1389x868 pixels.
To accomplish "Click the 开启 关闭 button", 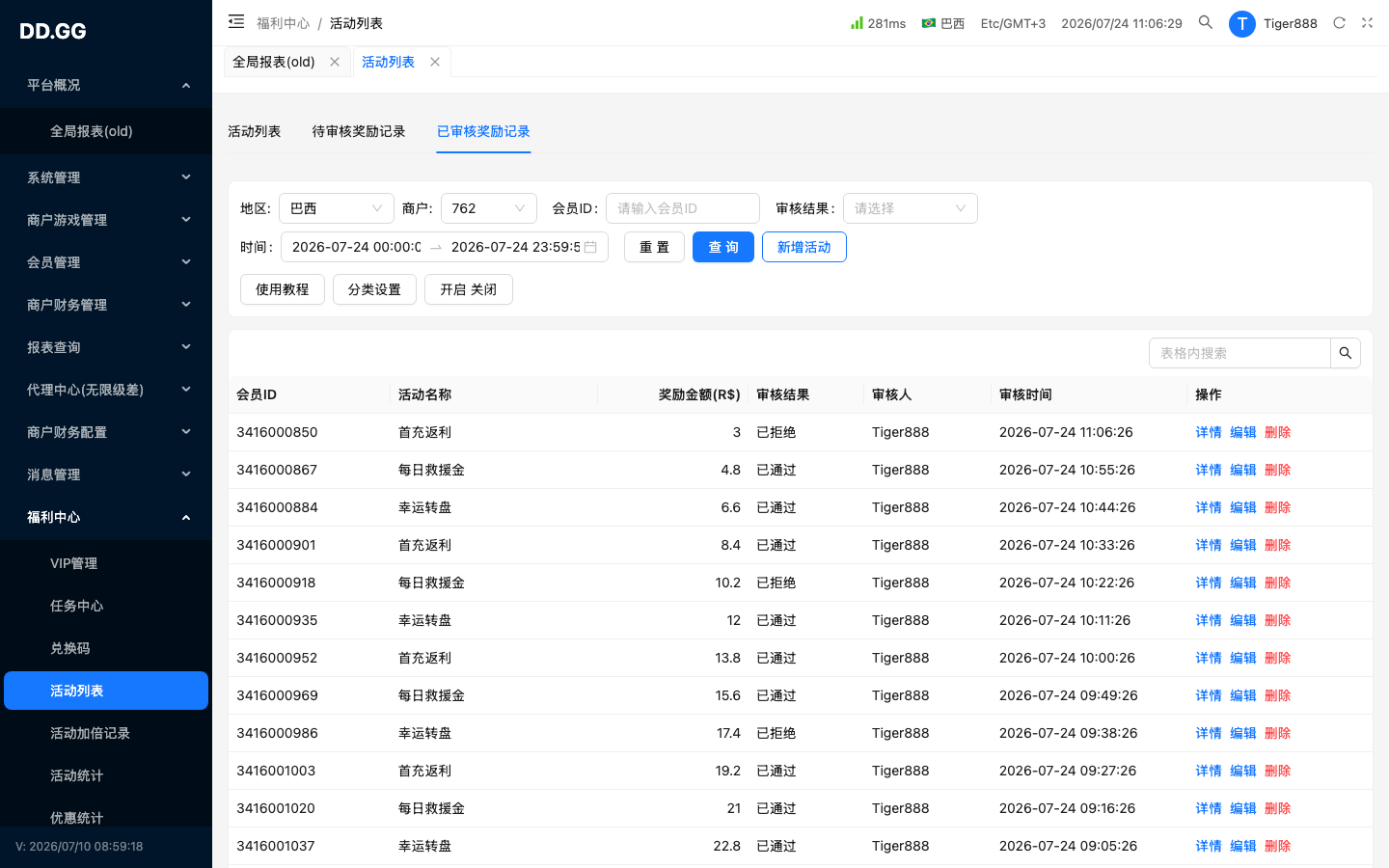I will [x=469, y=289].
